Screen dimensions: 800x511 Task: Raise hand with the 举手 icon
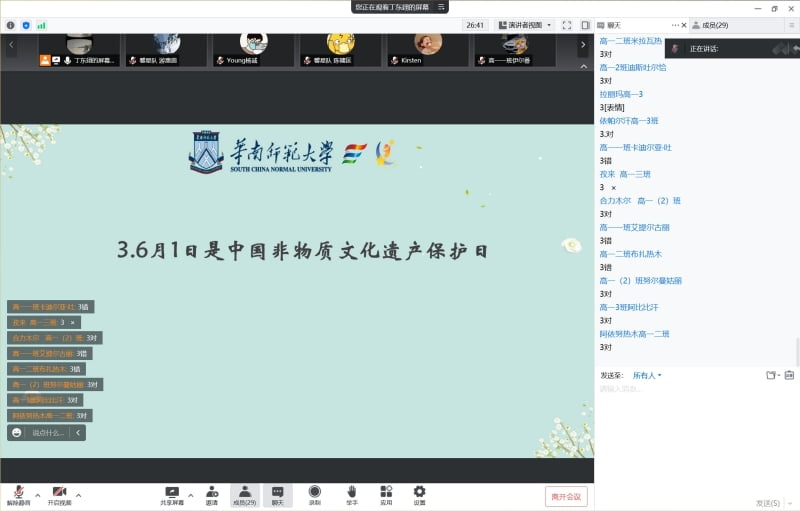pos(352,494)
